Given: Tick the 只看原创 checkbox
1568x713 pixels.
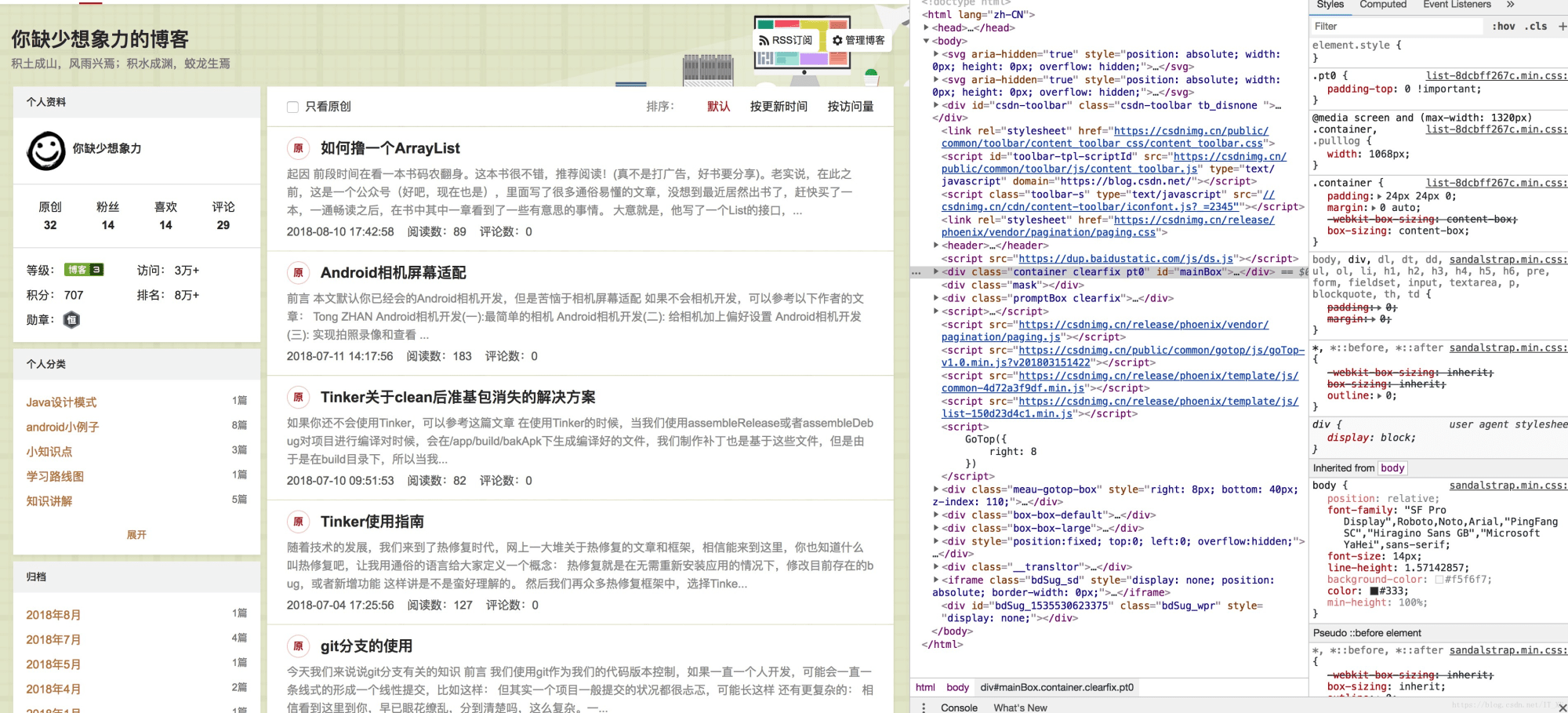Looking at the screenshot, I should 292,107.
